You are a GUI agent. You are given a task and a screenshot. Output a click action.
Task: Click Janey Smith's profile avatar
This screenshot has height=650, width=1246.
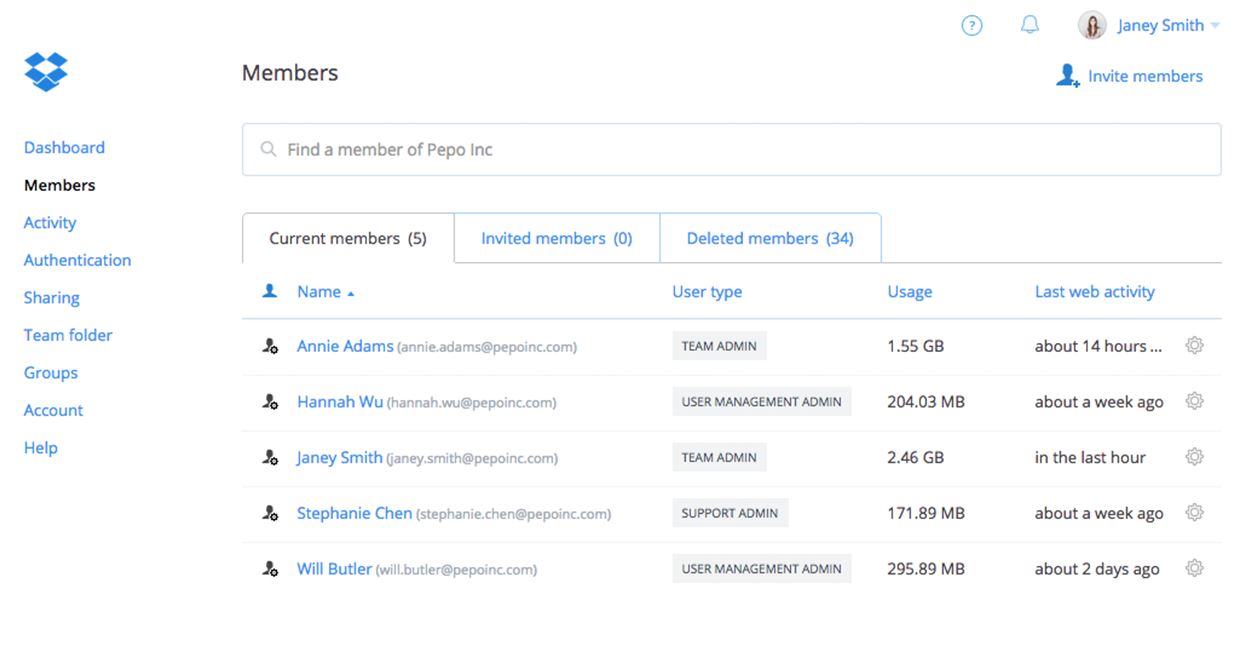(1092, 26)
